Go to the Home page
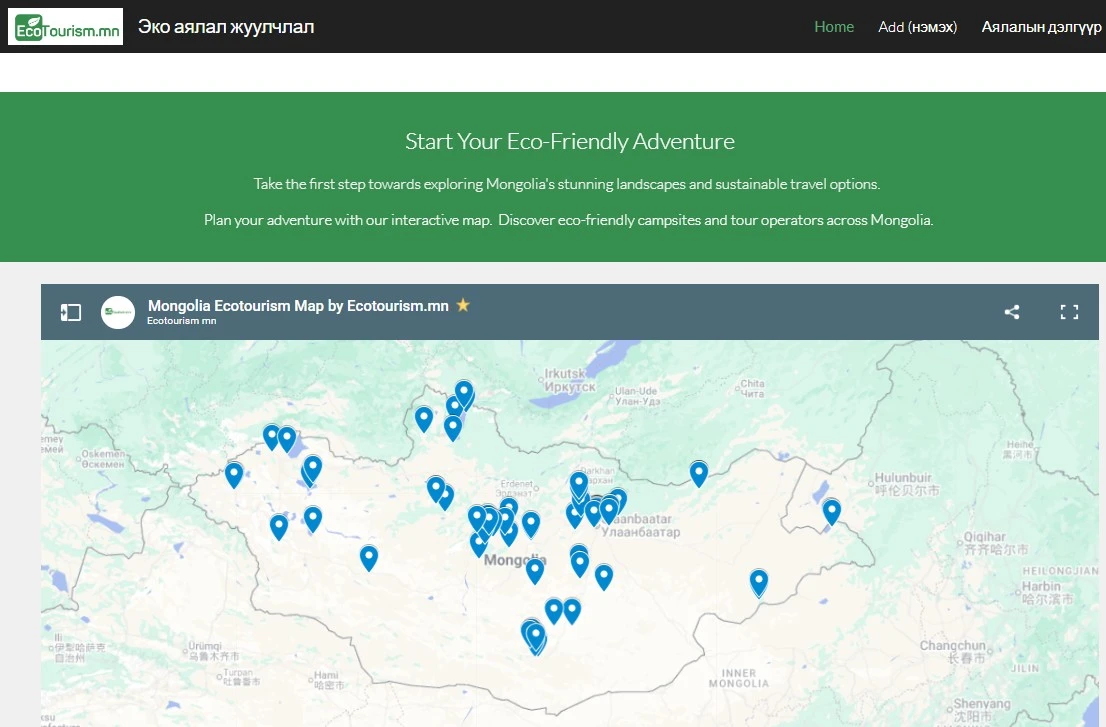The width and height of the screenshot is (1106, 727). point(834,27)
